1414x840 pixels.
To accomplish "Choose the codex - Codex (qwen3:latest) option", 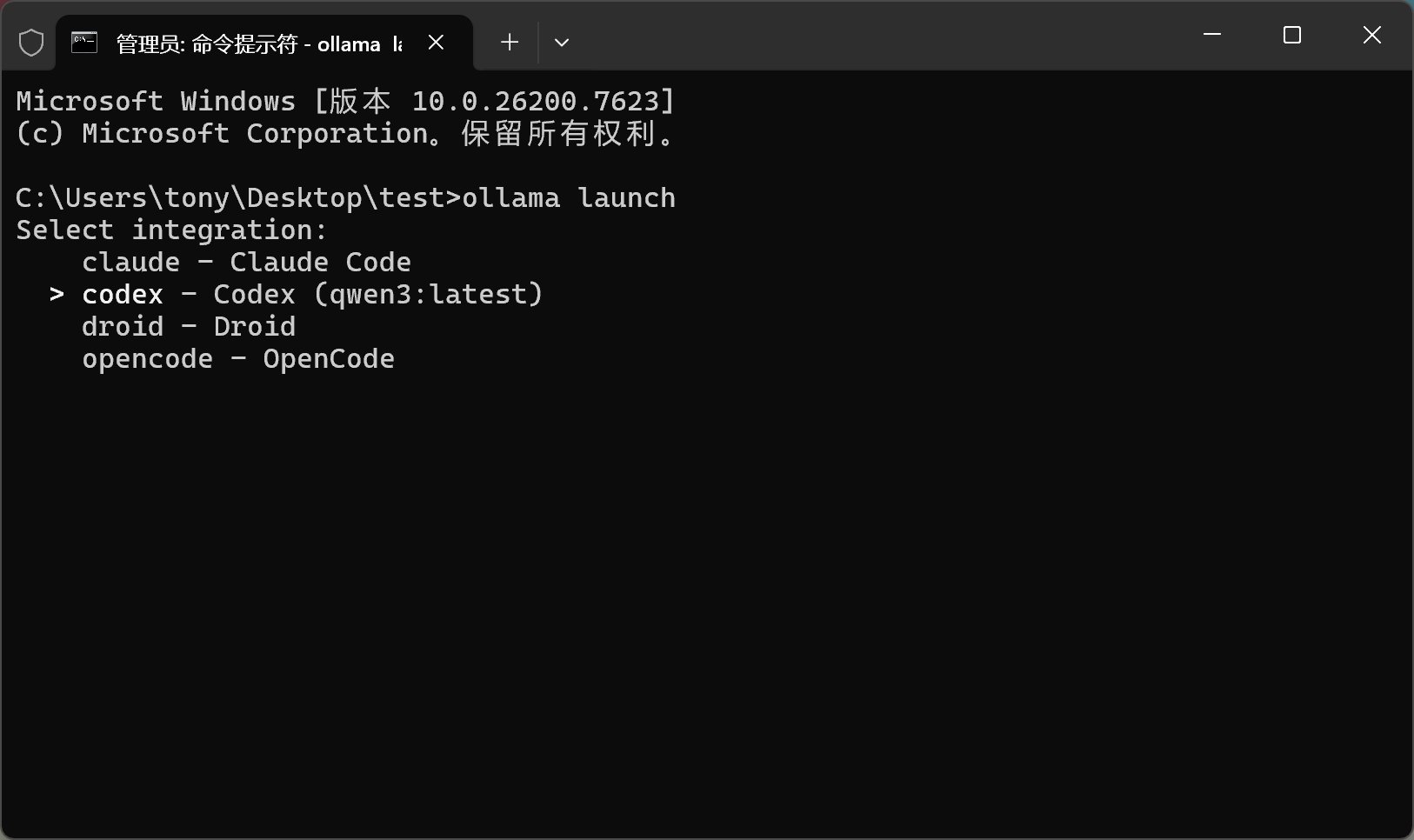I will point(312,295).
